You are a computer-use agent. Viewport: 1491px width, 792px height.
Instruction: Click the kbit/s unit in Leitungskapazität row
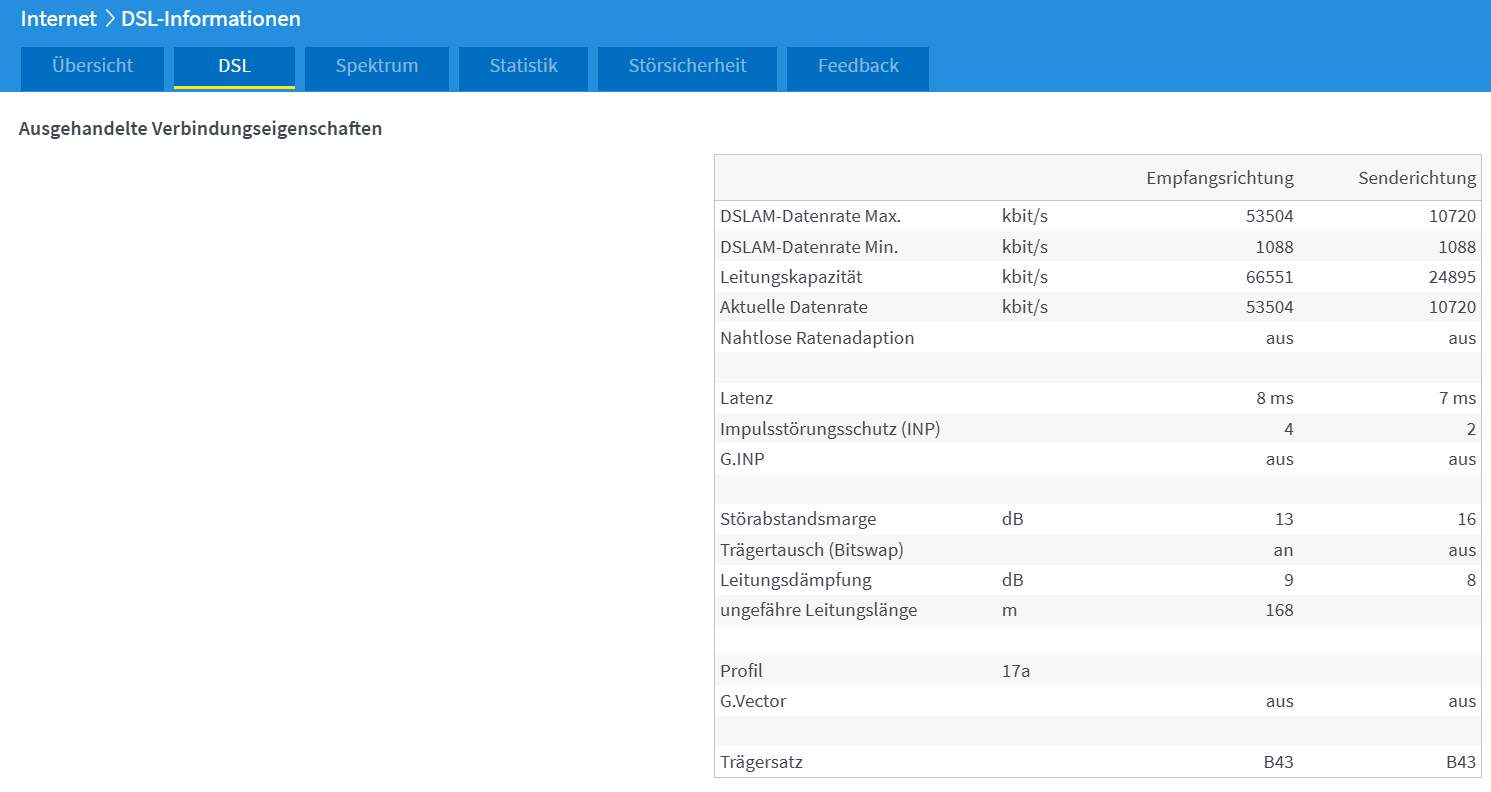coord(1025,277)
